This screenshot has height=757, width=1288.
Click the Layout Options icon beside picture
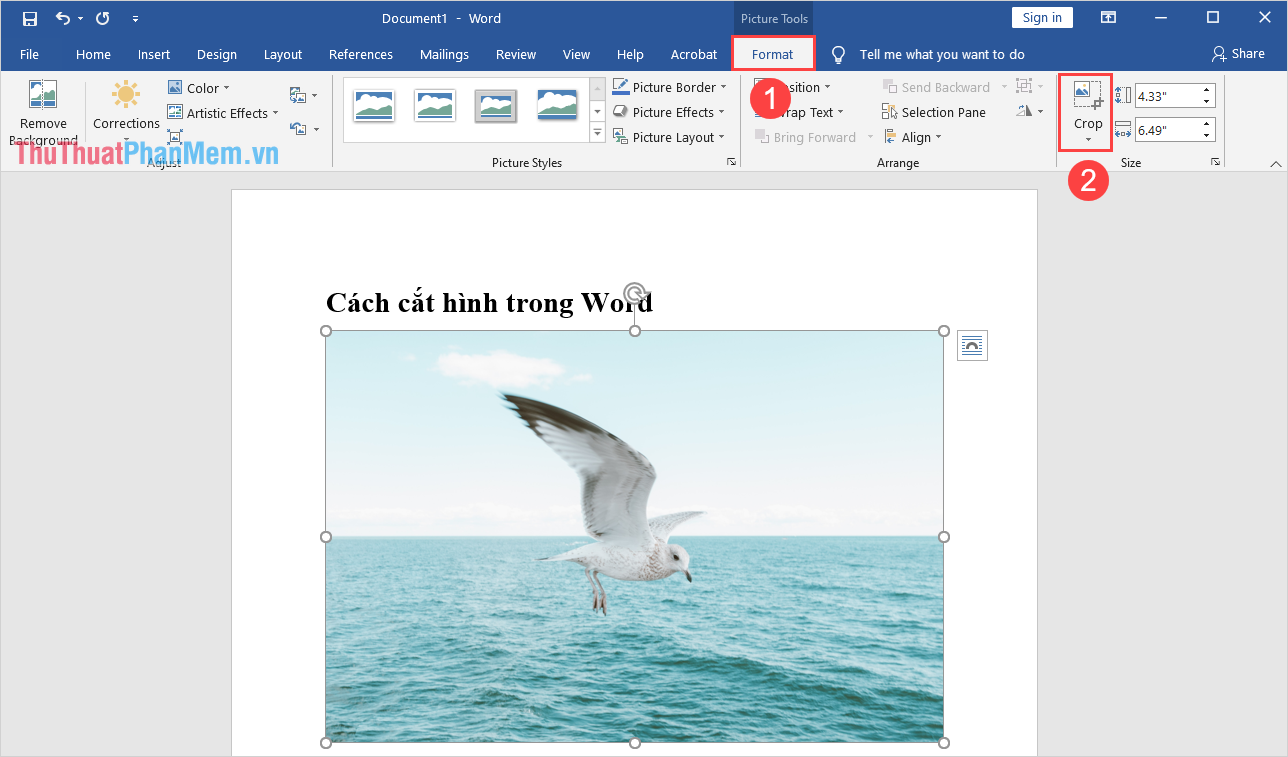(972, 346)
